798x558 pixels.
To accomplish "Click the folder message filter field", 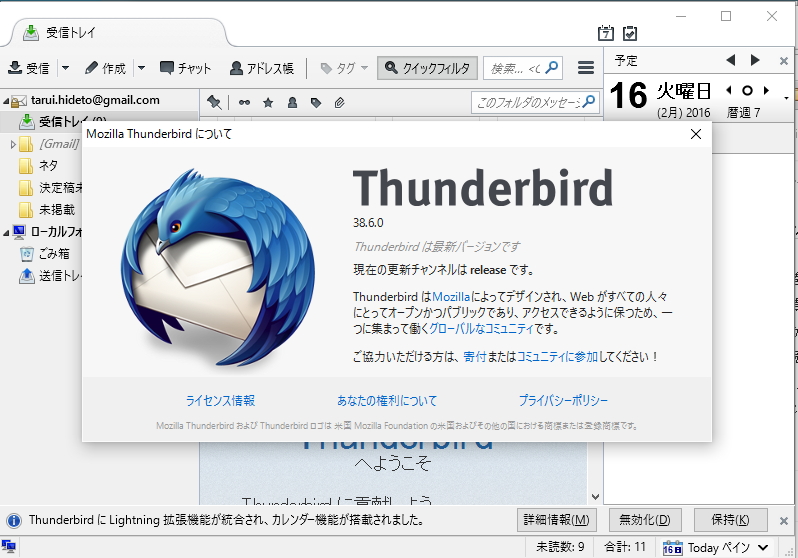I will (535, 102).
